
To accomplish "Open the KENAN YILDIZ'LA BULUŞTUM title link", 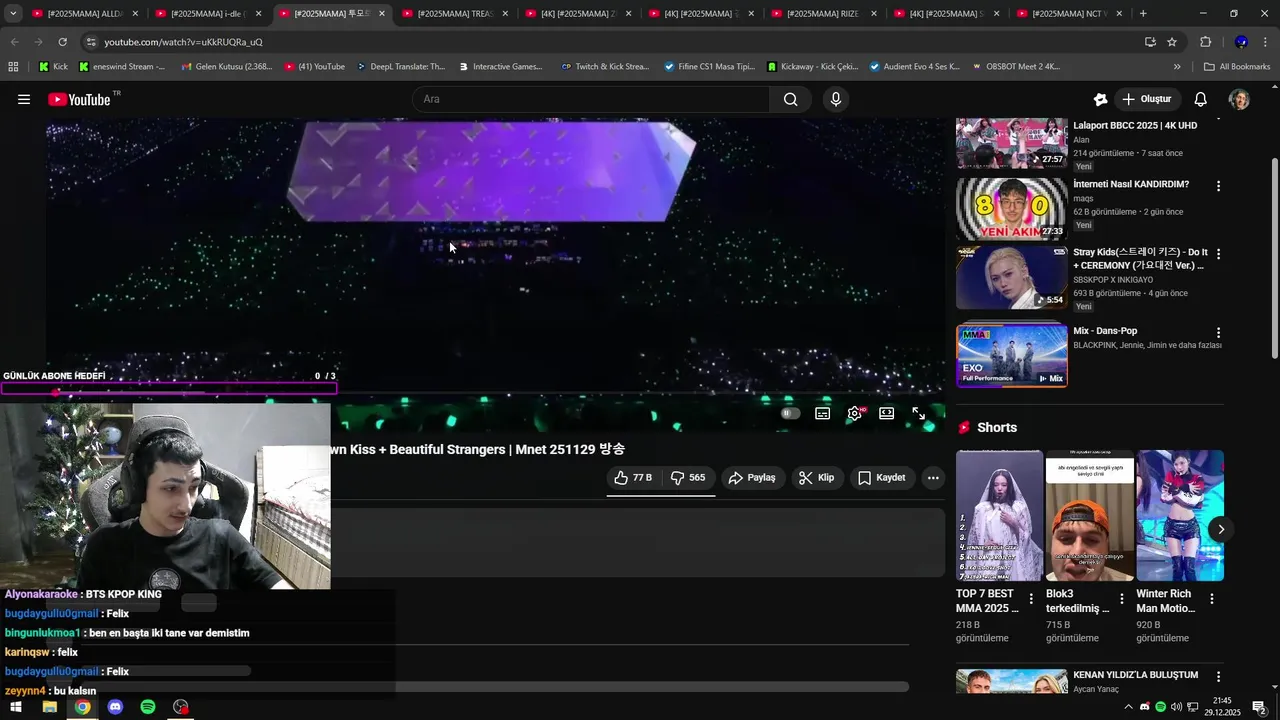I will click(1135, 675).
